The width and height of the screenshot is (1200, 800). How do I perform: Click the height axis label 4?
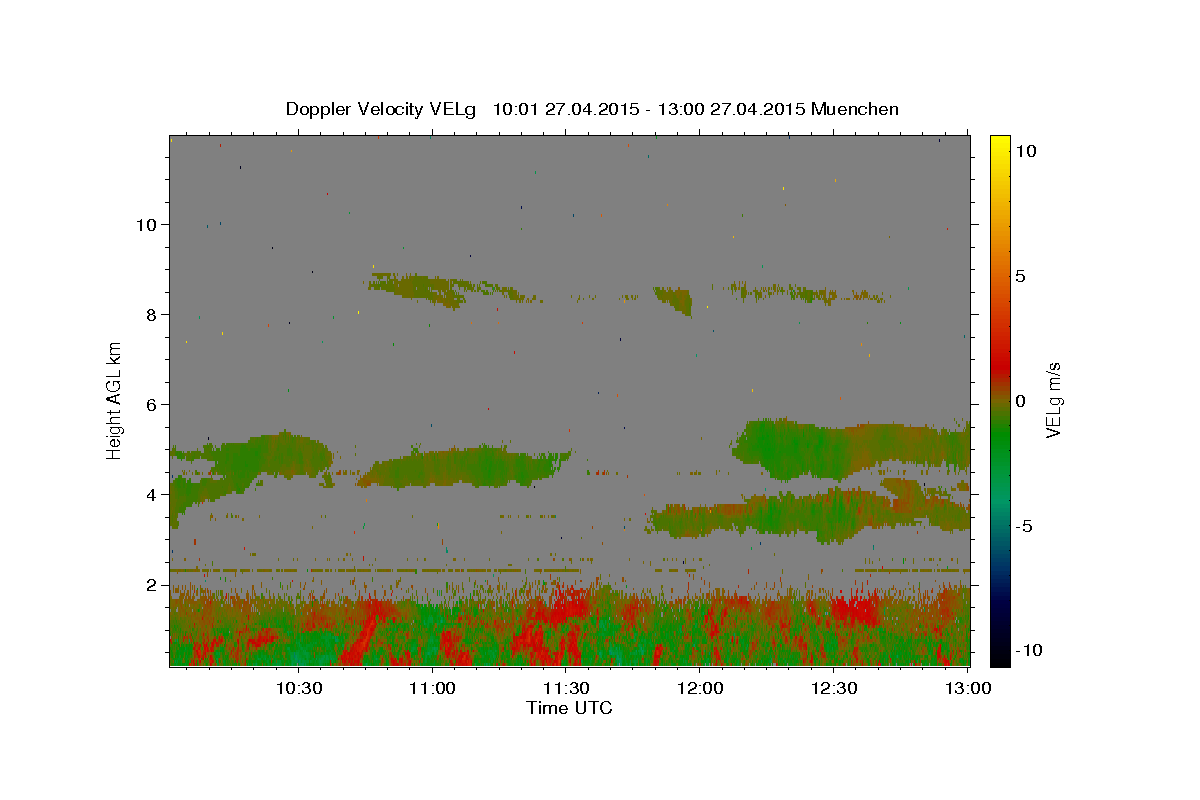pos(151,494)
